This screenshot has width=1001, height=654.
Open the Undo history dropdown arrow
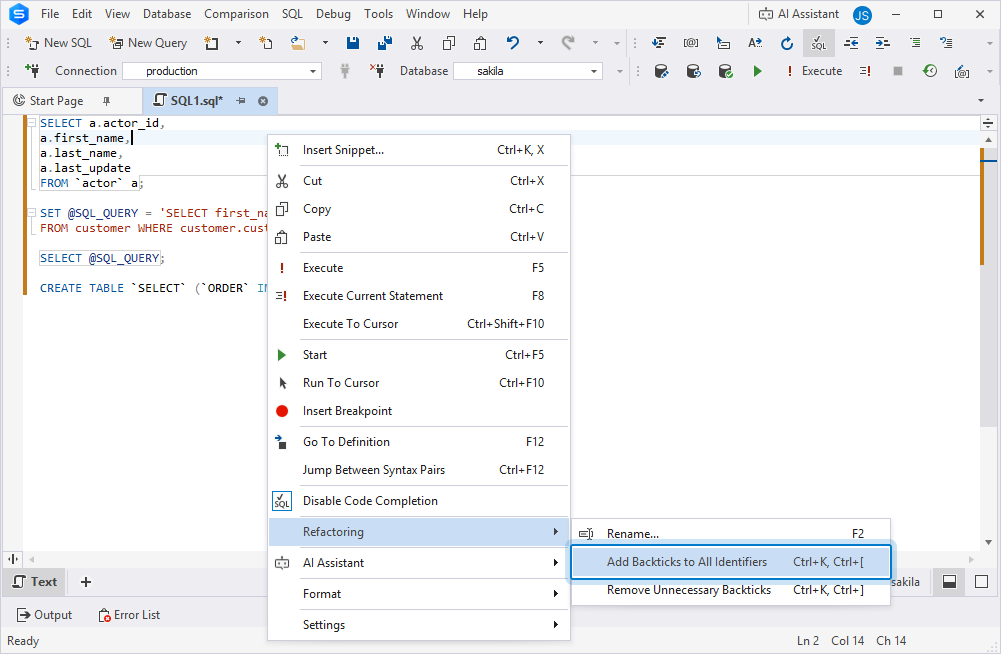point(540,43)
